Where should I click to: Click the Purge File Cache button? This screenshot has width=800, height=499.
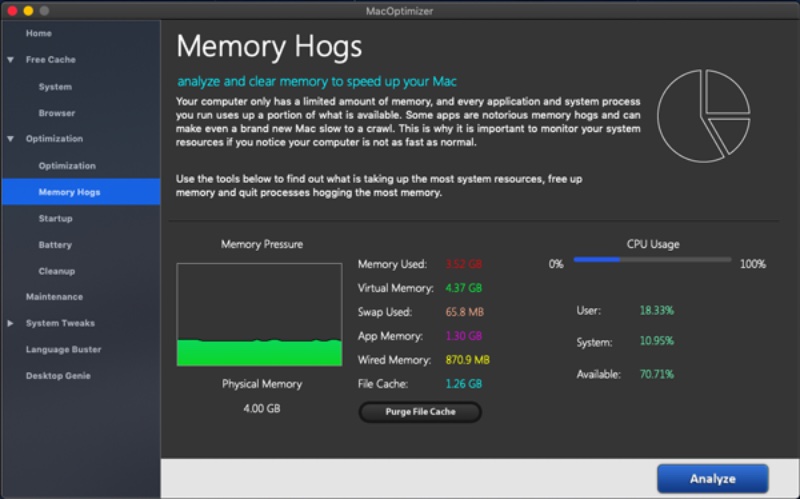coord(420,412)
